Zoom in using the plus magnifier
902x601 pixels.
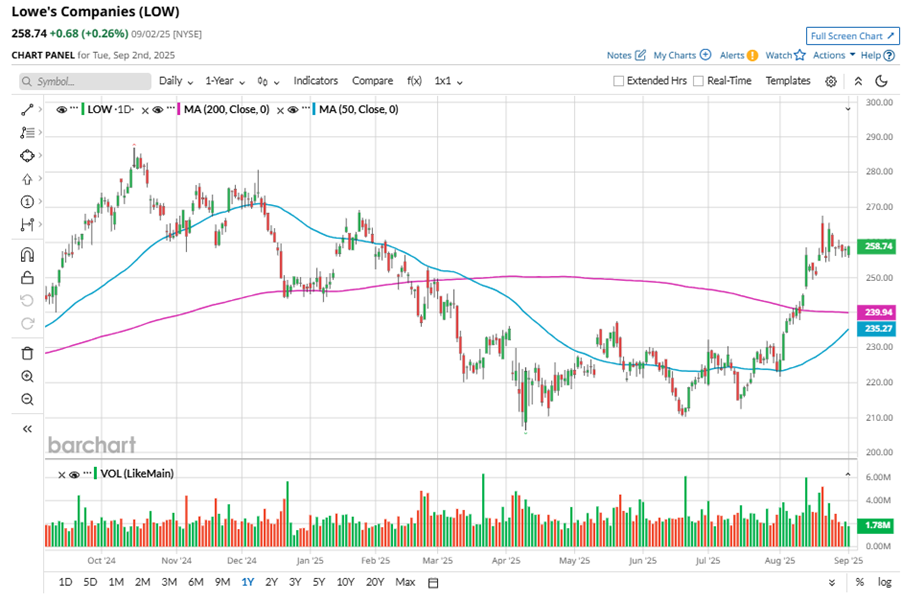(27, 376)
